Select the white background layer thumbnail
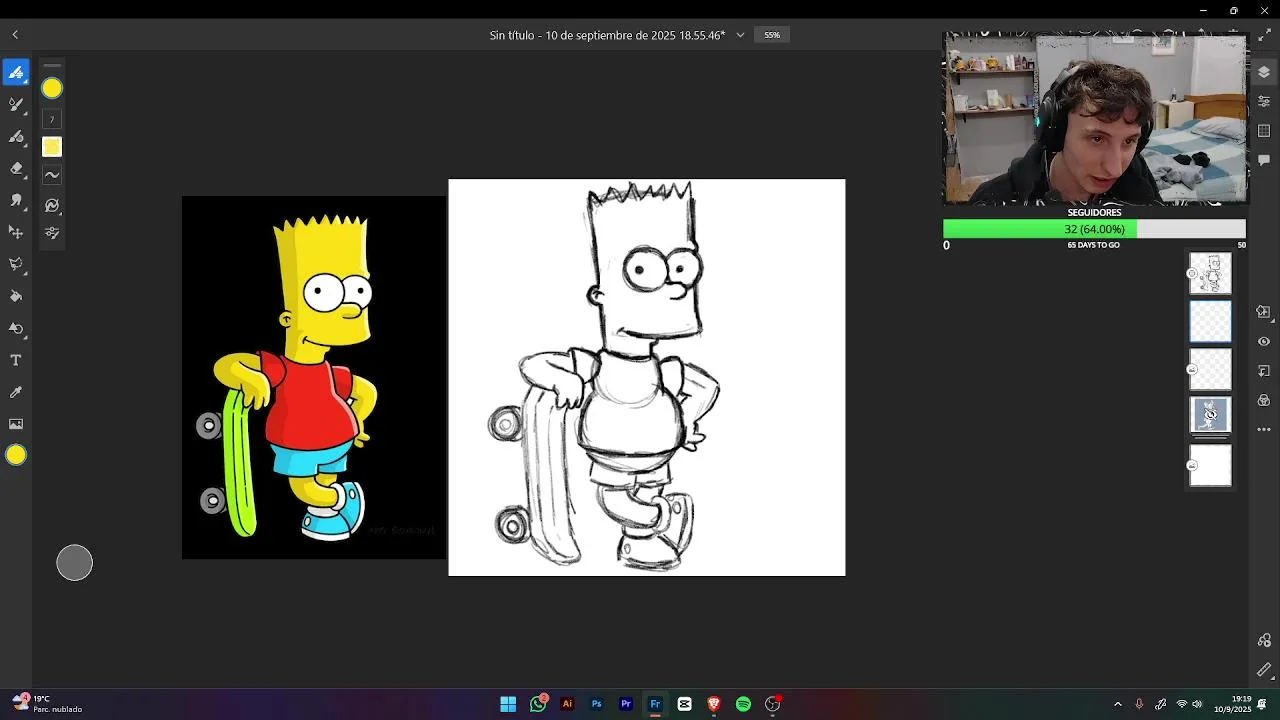Image resolution: width=1280 pixels, height=720 pixels. coord(1210,466)
